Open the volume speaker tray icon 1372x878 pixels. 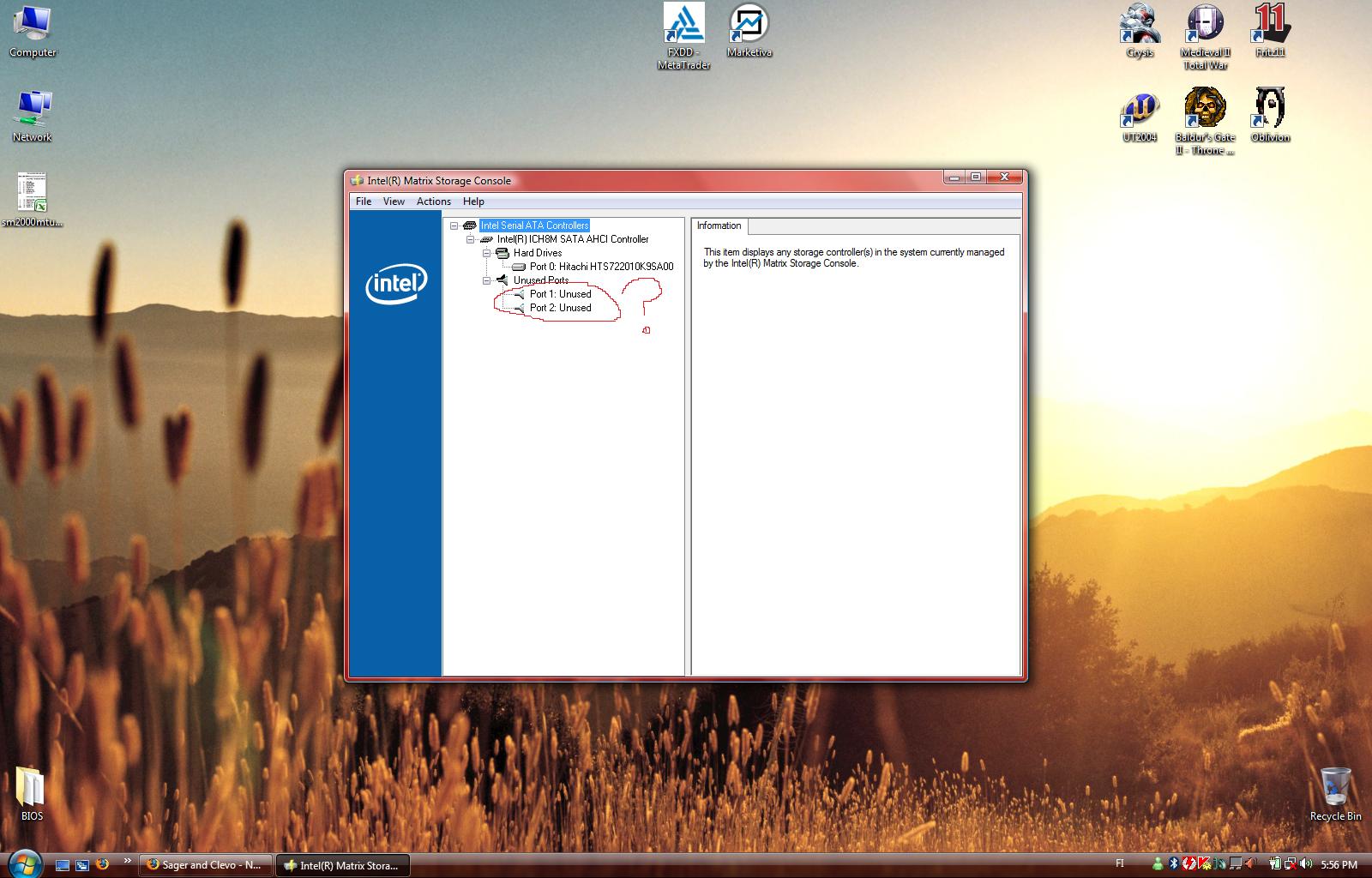click(x=1306, y=864)
